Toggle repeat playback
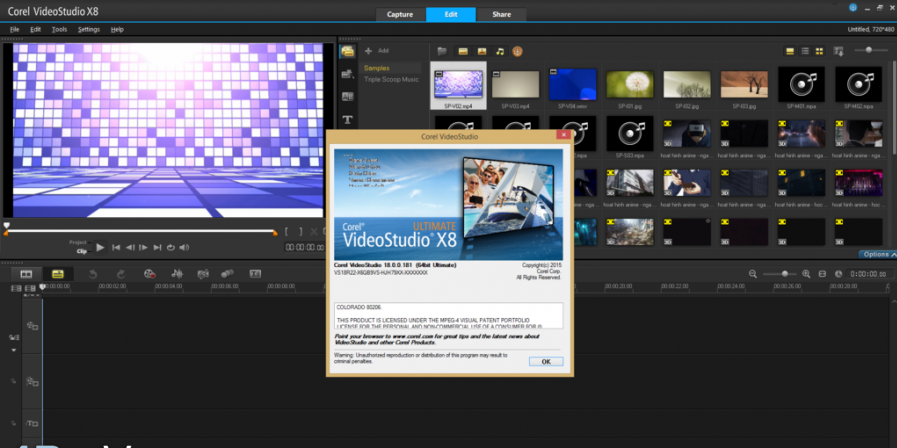897x448 pixels. [x=170, y=247]
